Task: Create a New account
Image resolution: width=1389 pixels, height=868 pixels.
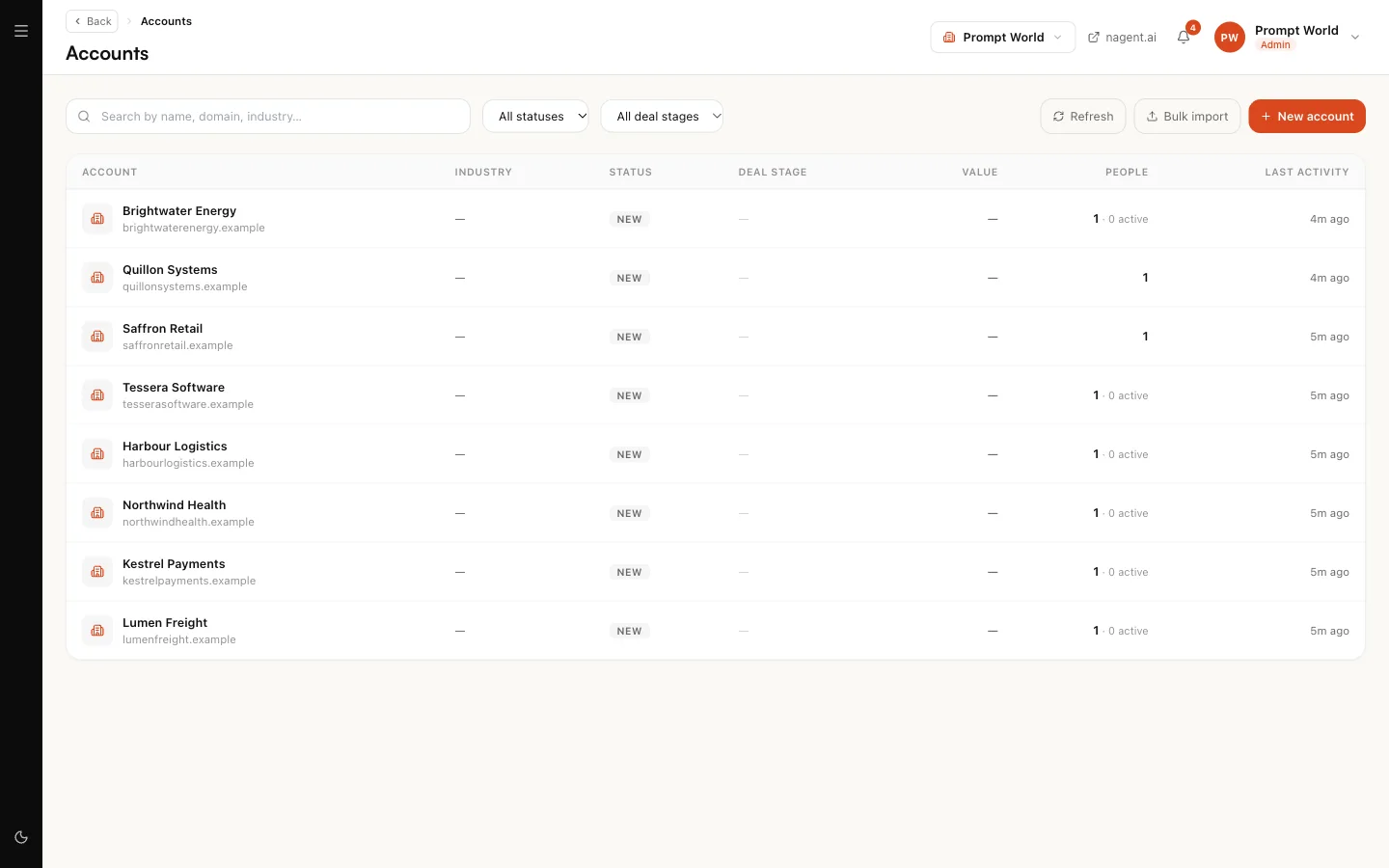Action: pyautogui.click(x=1307, y=117)
